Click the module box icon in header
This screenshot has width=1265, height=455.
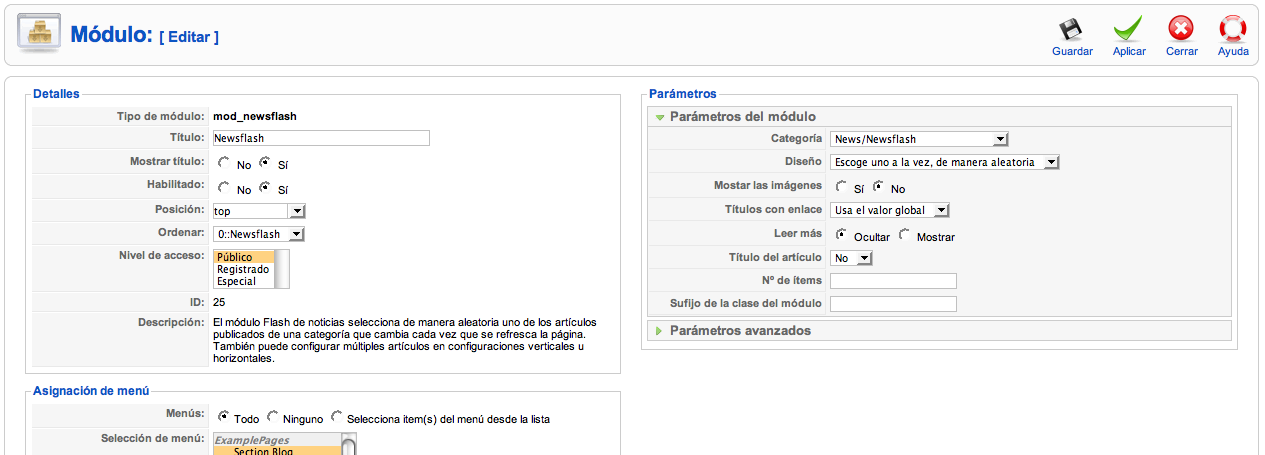[40, 35]
